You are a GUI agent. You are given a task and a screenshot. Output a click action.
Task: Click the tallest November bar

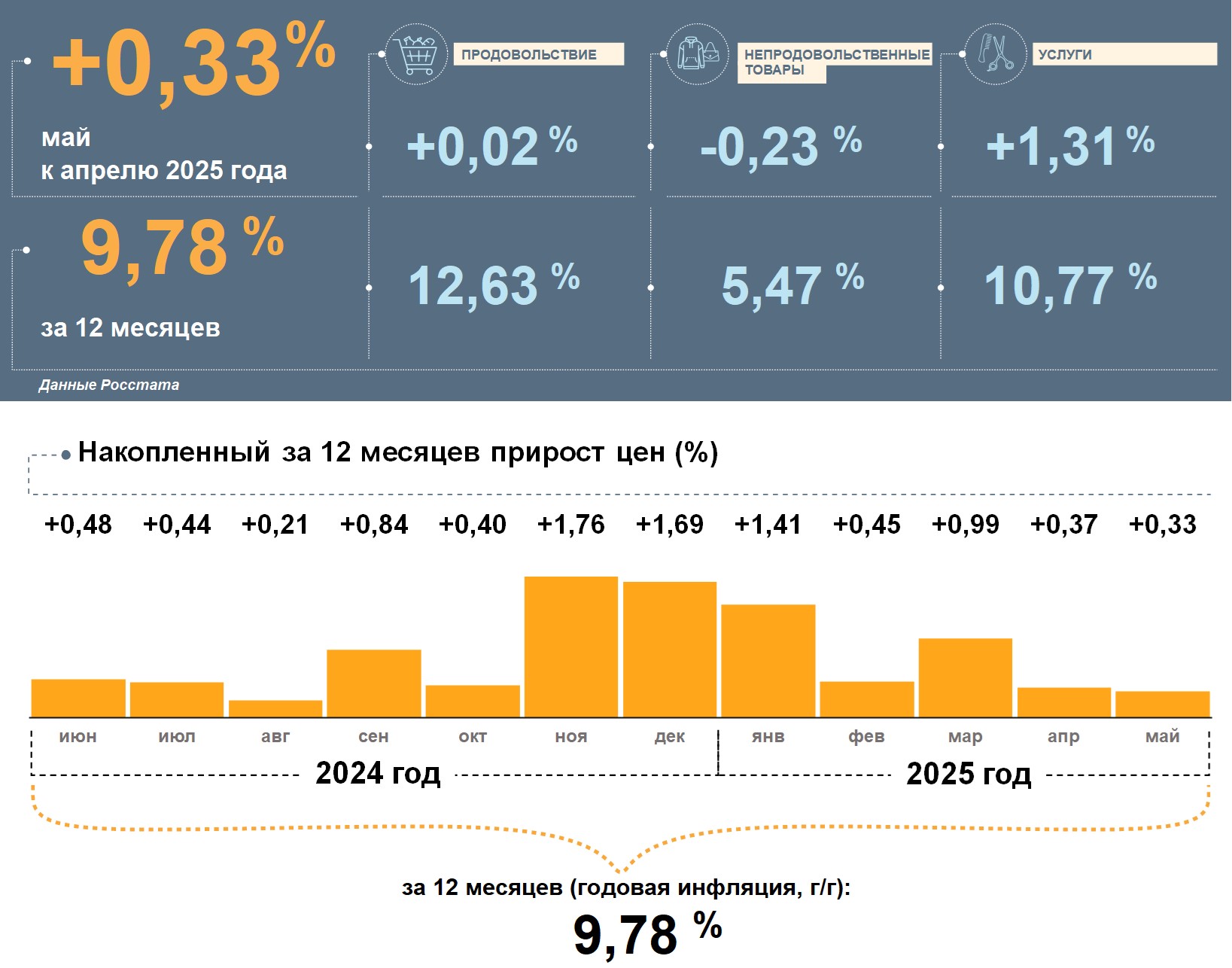pos(571,647)
